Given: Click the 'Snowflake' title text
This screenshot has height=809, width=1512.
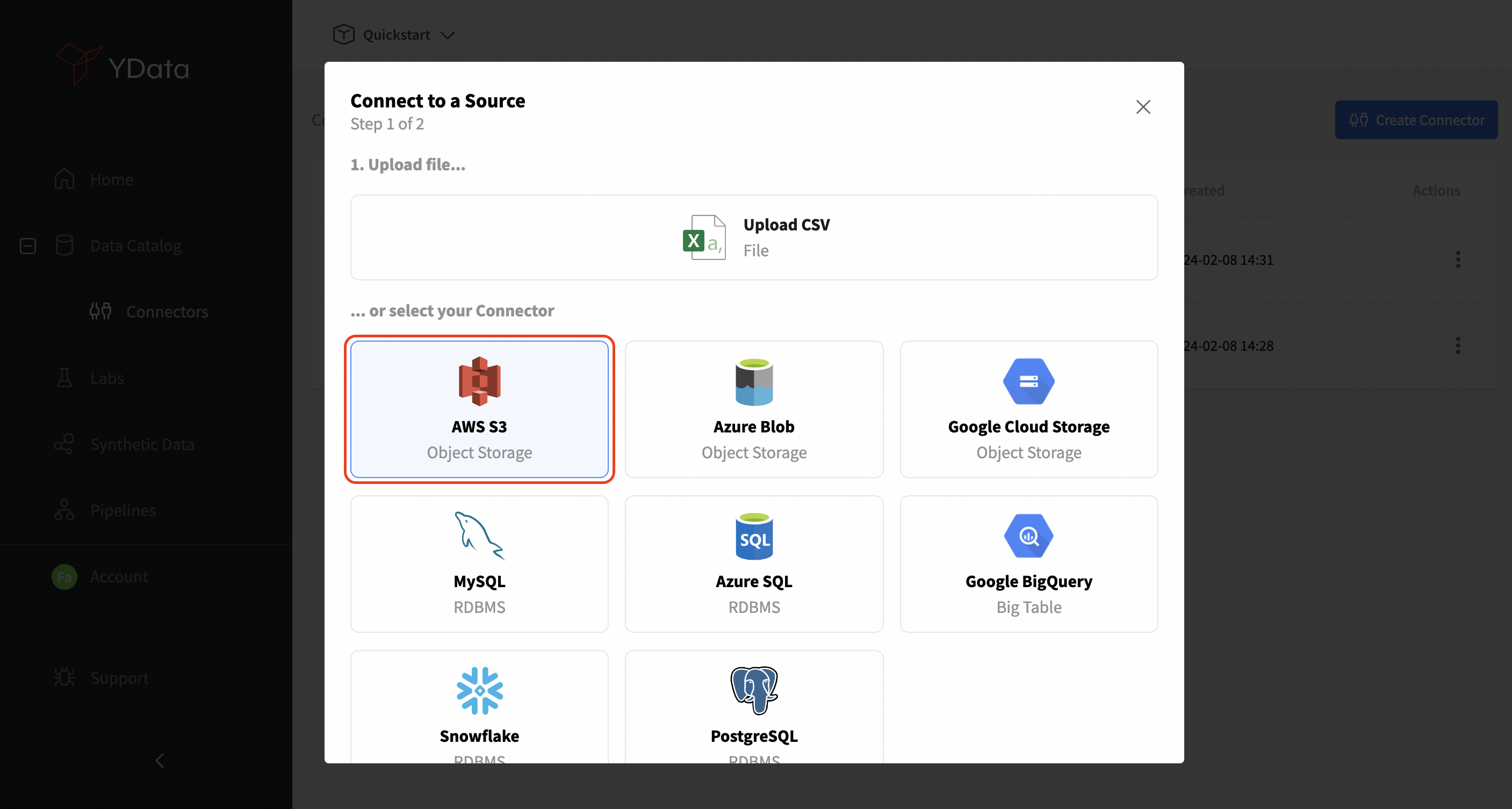Looking at the screenshot, I should [479, 735].
